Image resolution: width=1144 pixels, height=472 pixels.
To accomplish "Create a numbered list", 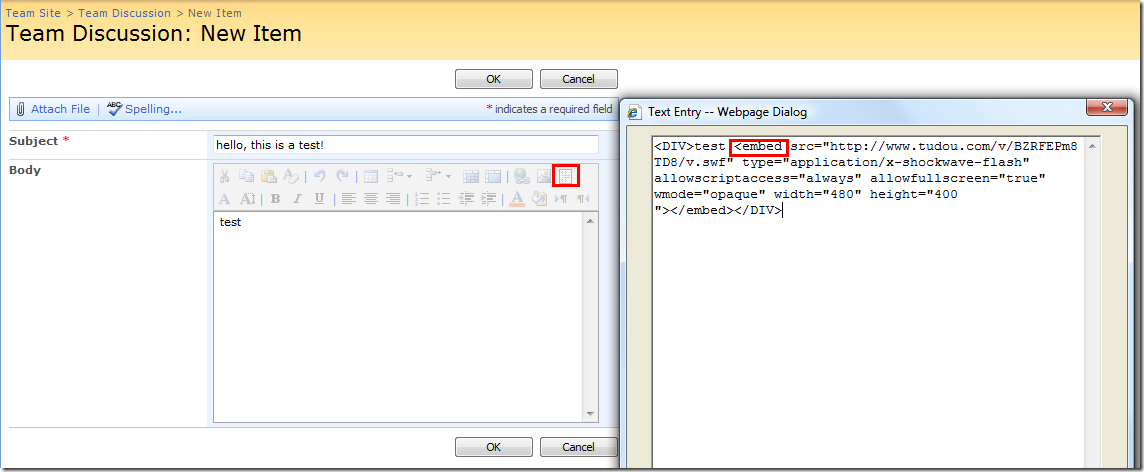I will tap(421, 198).
